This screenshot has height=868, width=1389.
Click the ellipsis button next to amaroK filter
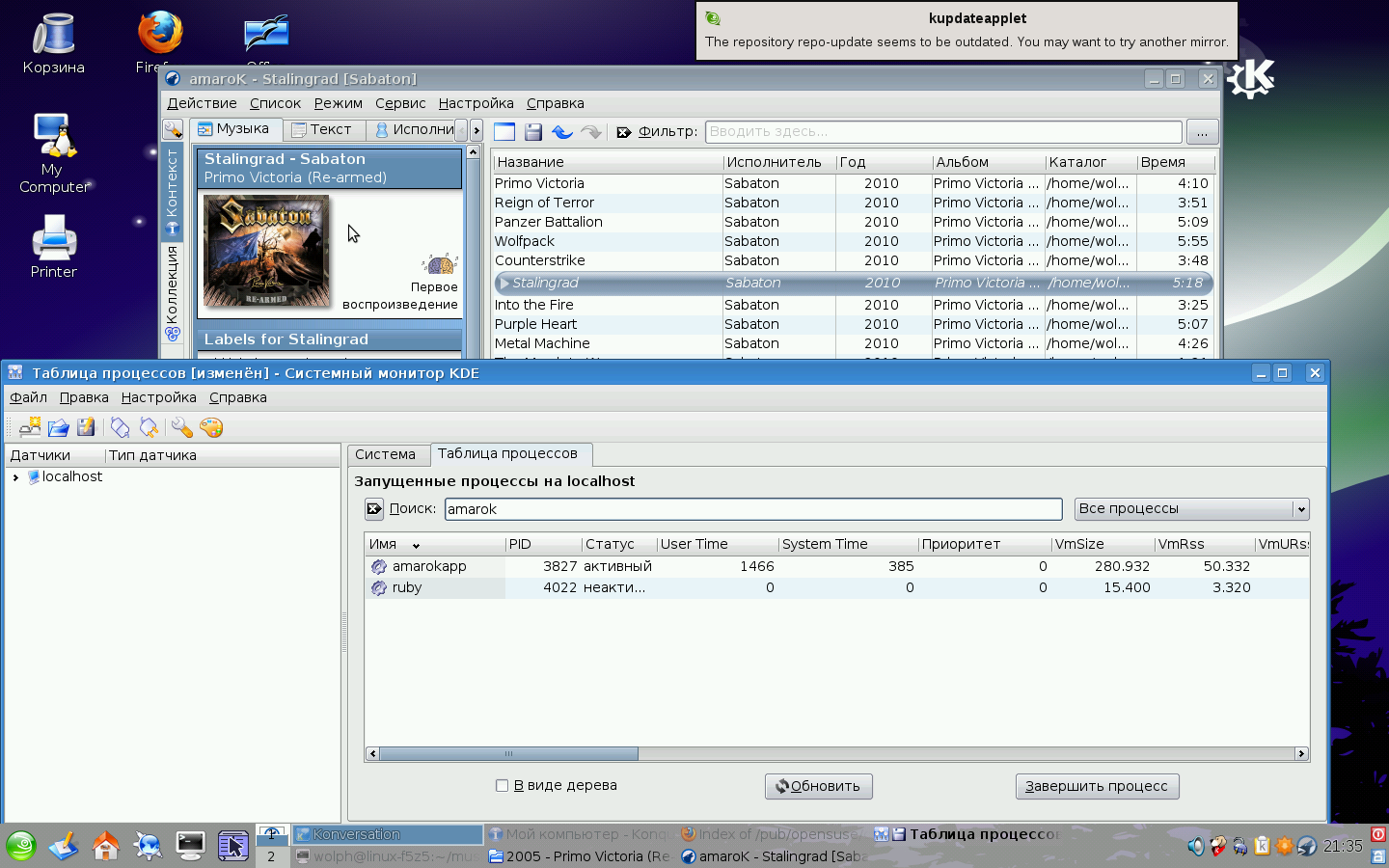(x=1202, y=132)
